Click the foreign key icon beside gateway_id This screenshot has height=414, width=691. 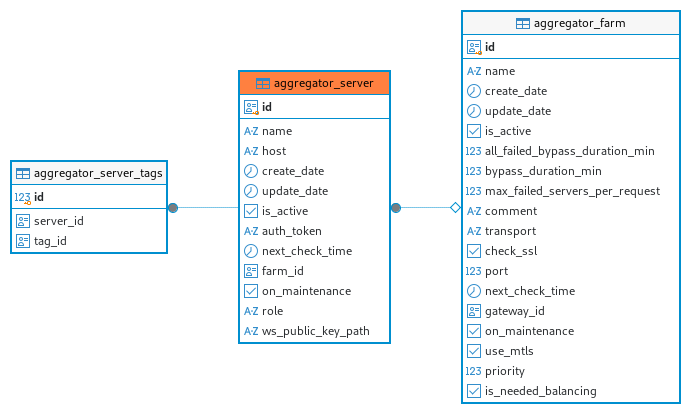(474, 311)
